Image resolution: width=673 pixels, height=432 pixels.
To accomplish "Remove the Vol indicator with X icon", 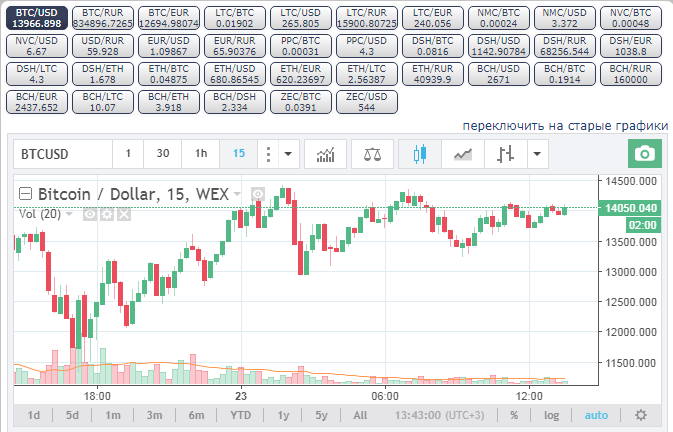I will (124, 214).
